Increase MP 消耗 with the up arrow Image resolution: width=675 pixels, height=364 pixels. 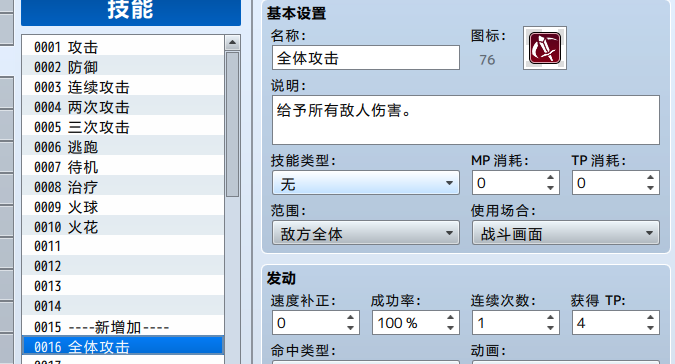(x=550, y=177)
